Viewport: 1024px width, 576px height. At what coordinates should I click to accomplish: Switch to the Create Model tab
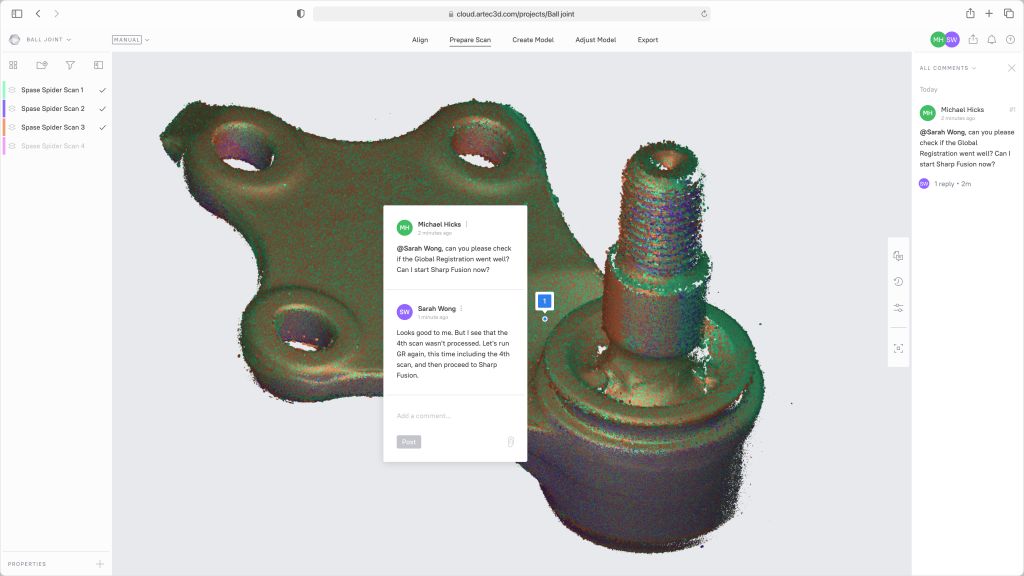coord(533,40)
